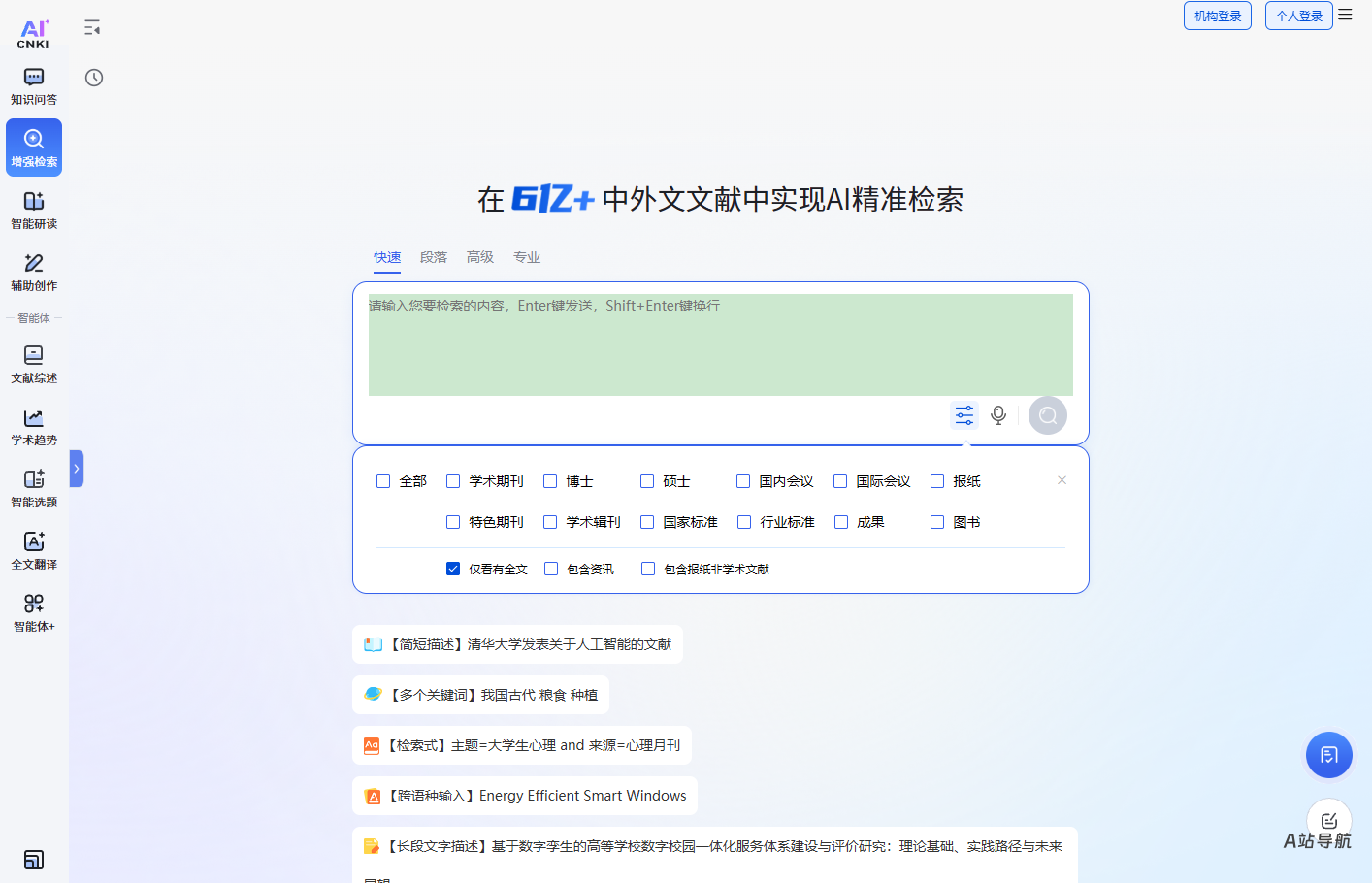Open the hamburger menu beside 个人登录
The width and height of the screenshot is (1372, 883).
click(x=1345, y=15)
